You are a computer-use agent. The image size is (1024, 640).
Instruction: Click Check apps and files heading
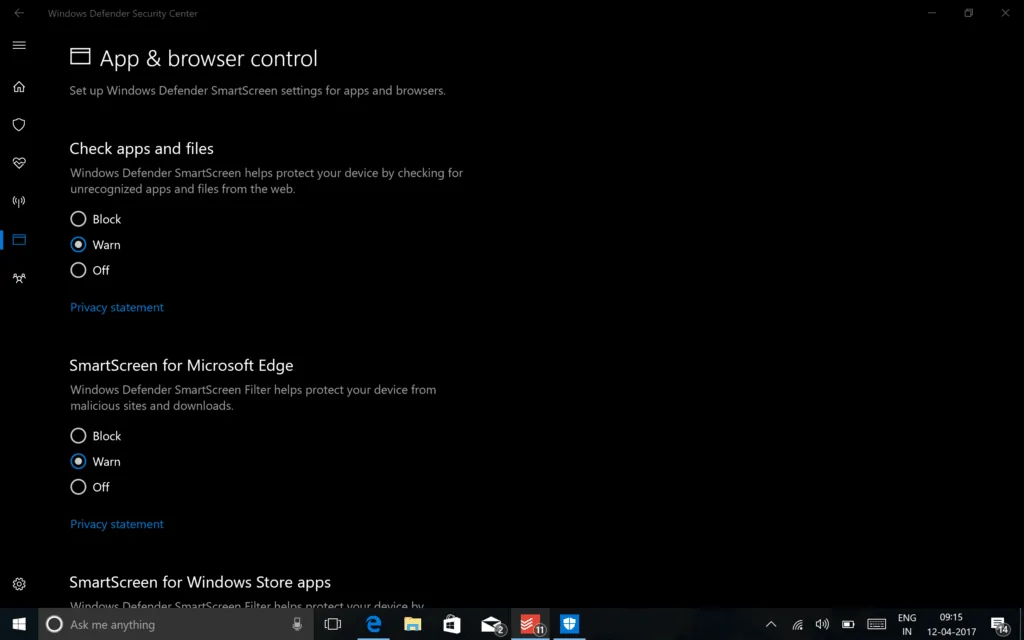(142, 148)
